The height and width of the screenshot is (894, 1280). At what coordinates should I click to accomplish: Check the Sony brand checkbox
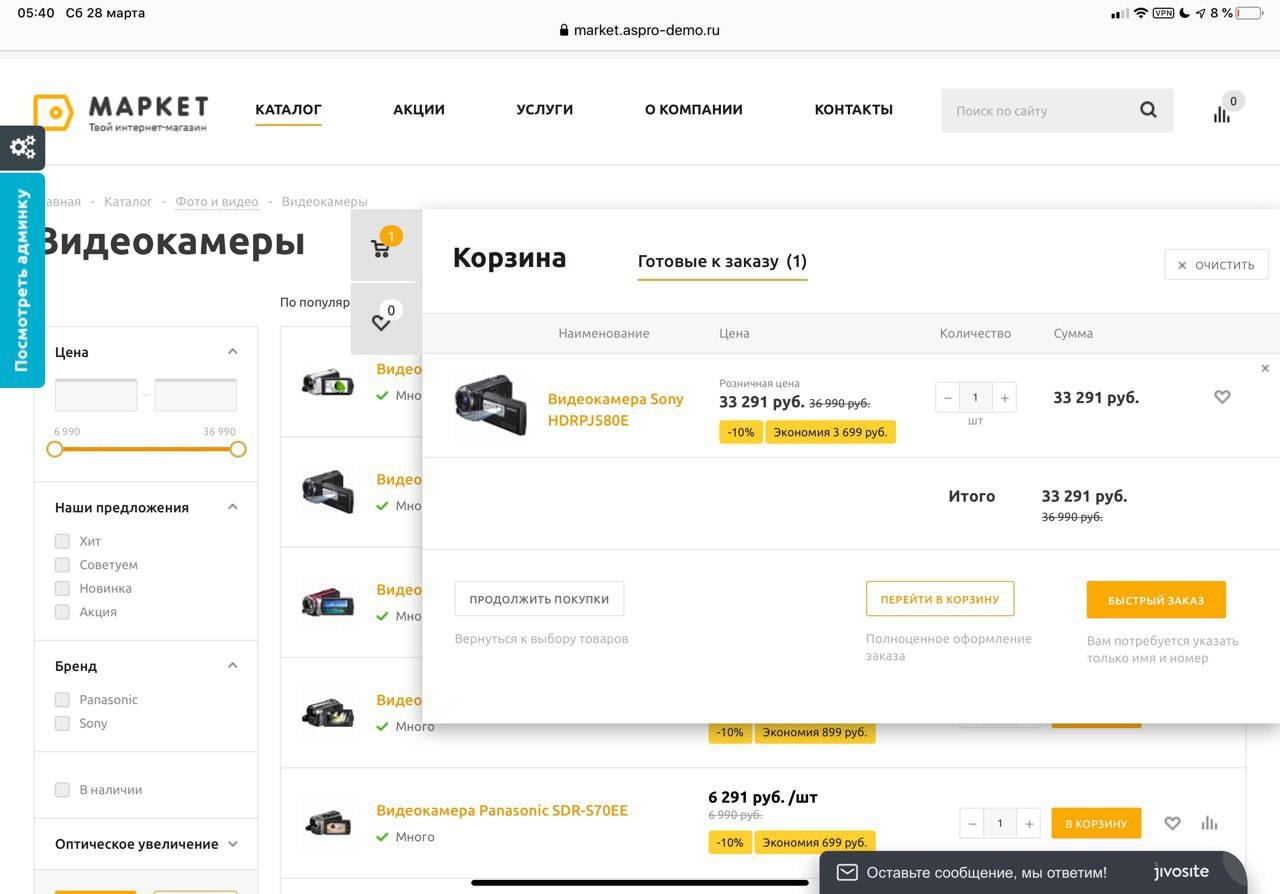tap(62, 723)
